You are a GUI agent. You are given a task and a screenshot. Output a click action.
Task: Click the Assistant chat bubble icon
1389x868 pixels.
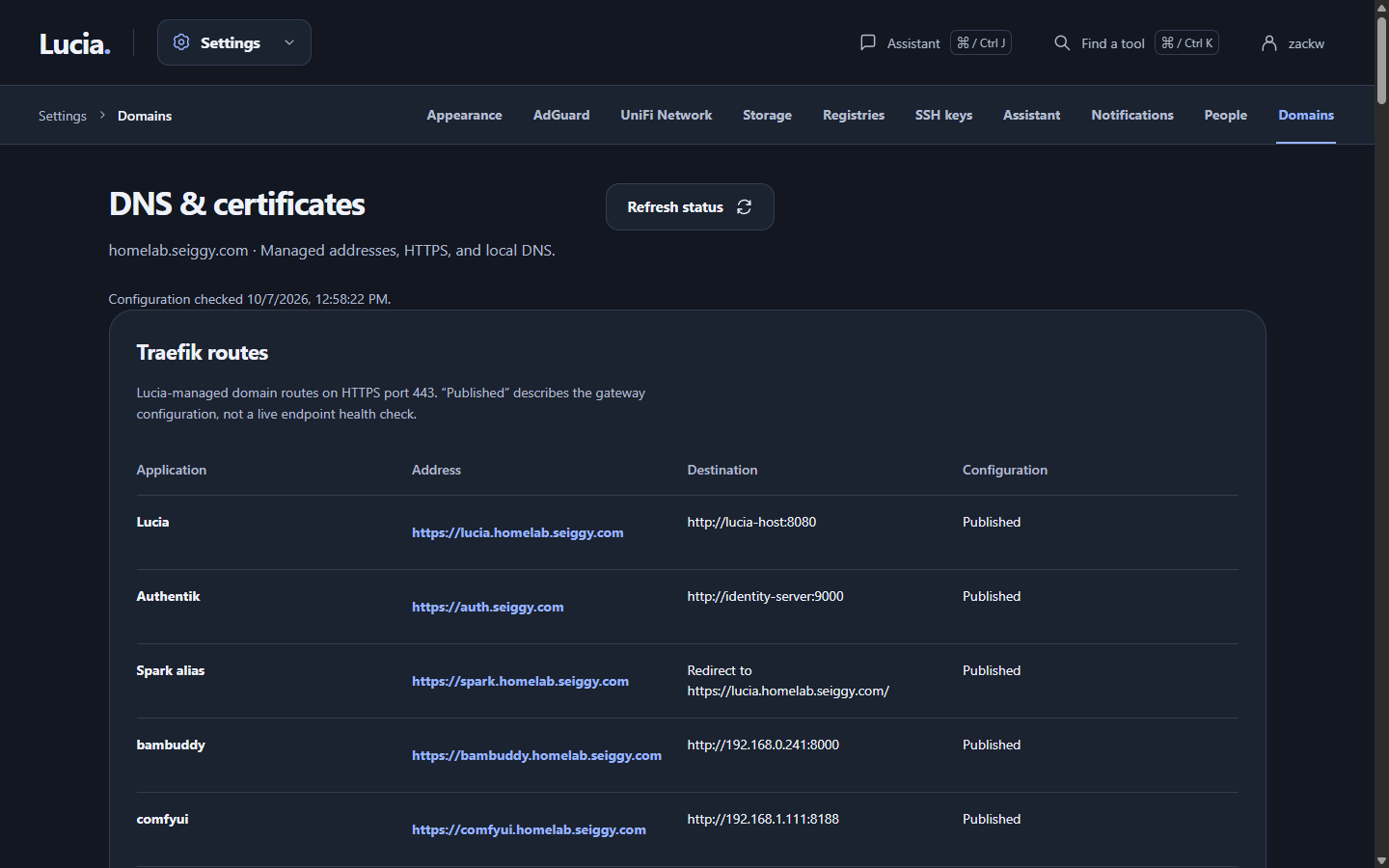click(x=868, y=42)
